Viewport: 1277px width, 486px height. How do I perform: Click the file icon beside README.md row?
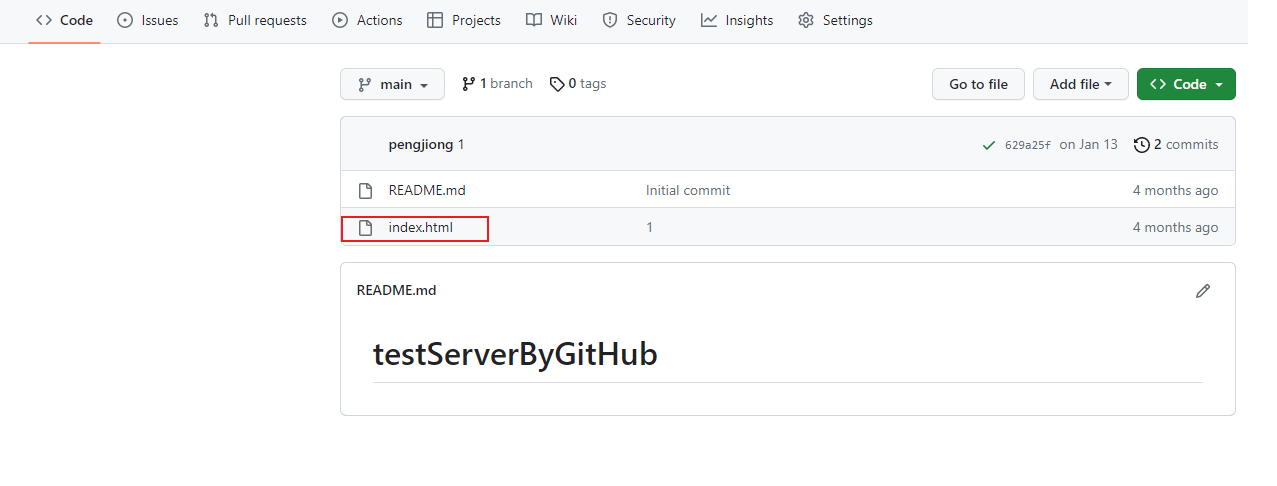(366, 190)
